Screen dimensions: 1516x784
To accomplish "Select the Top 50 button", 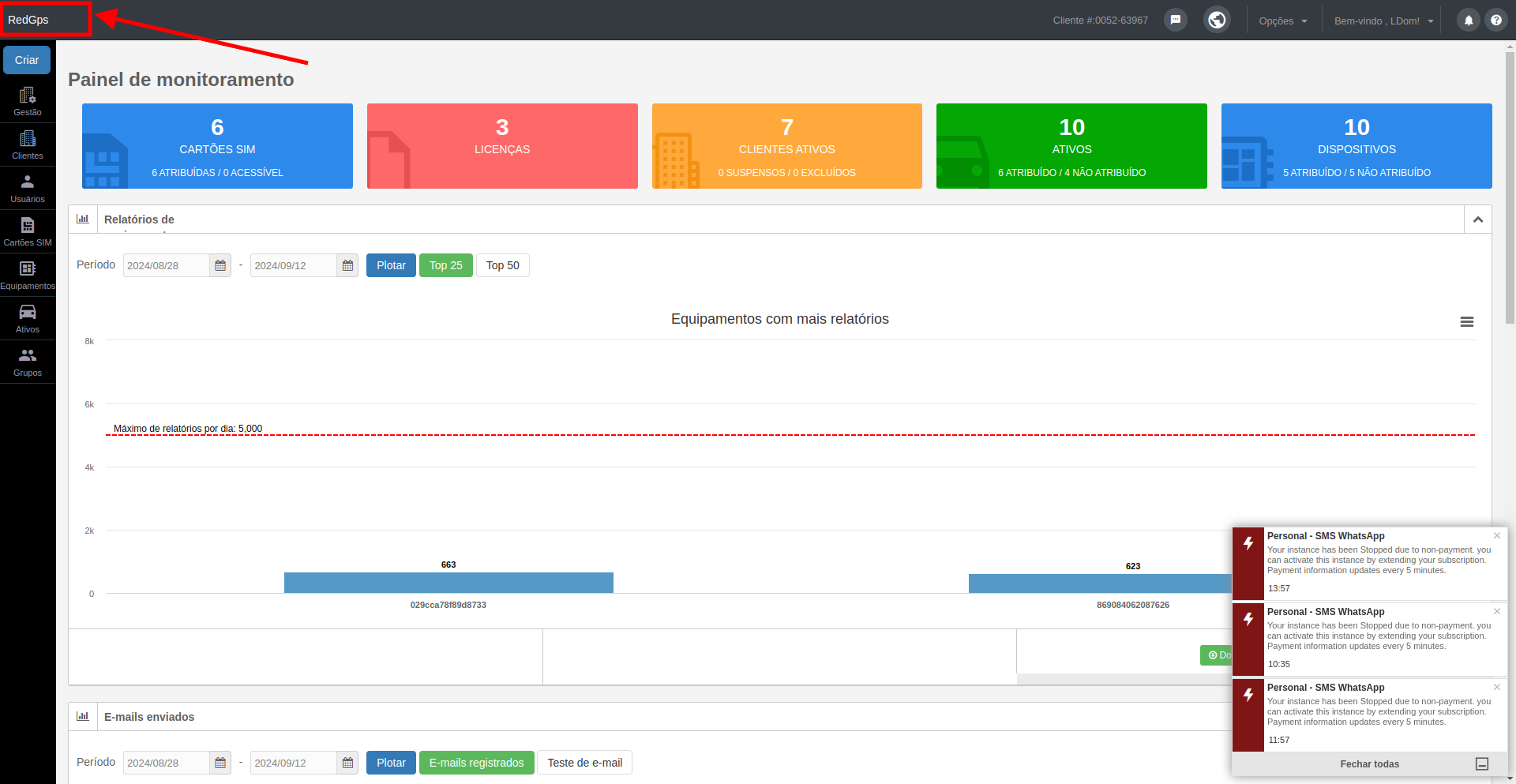I will pyautogui.click(x=503, y=265).
